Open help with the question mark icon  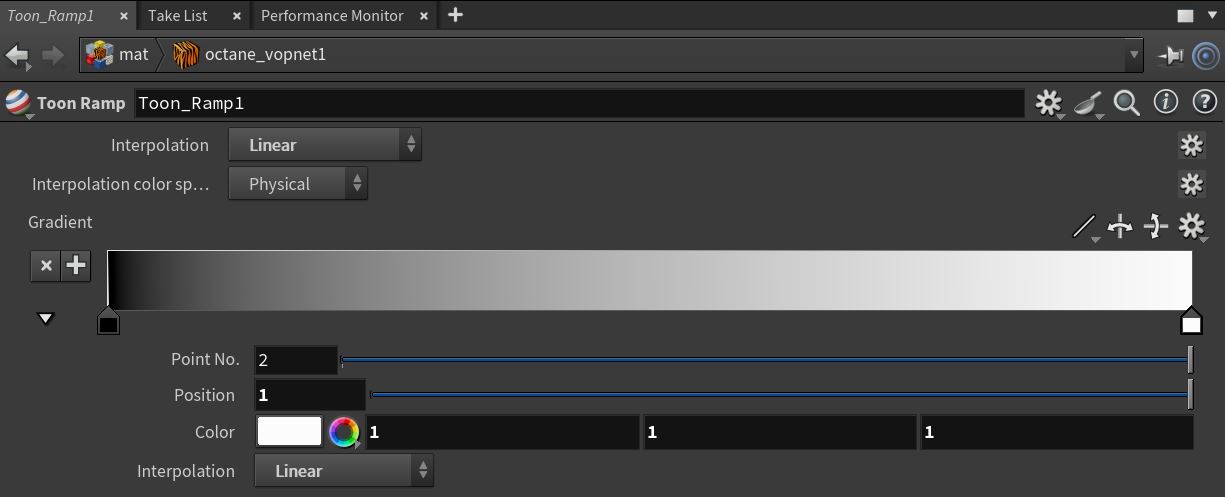(x=1205, y=102)
